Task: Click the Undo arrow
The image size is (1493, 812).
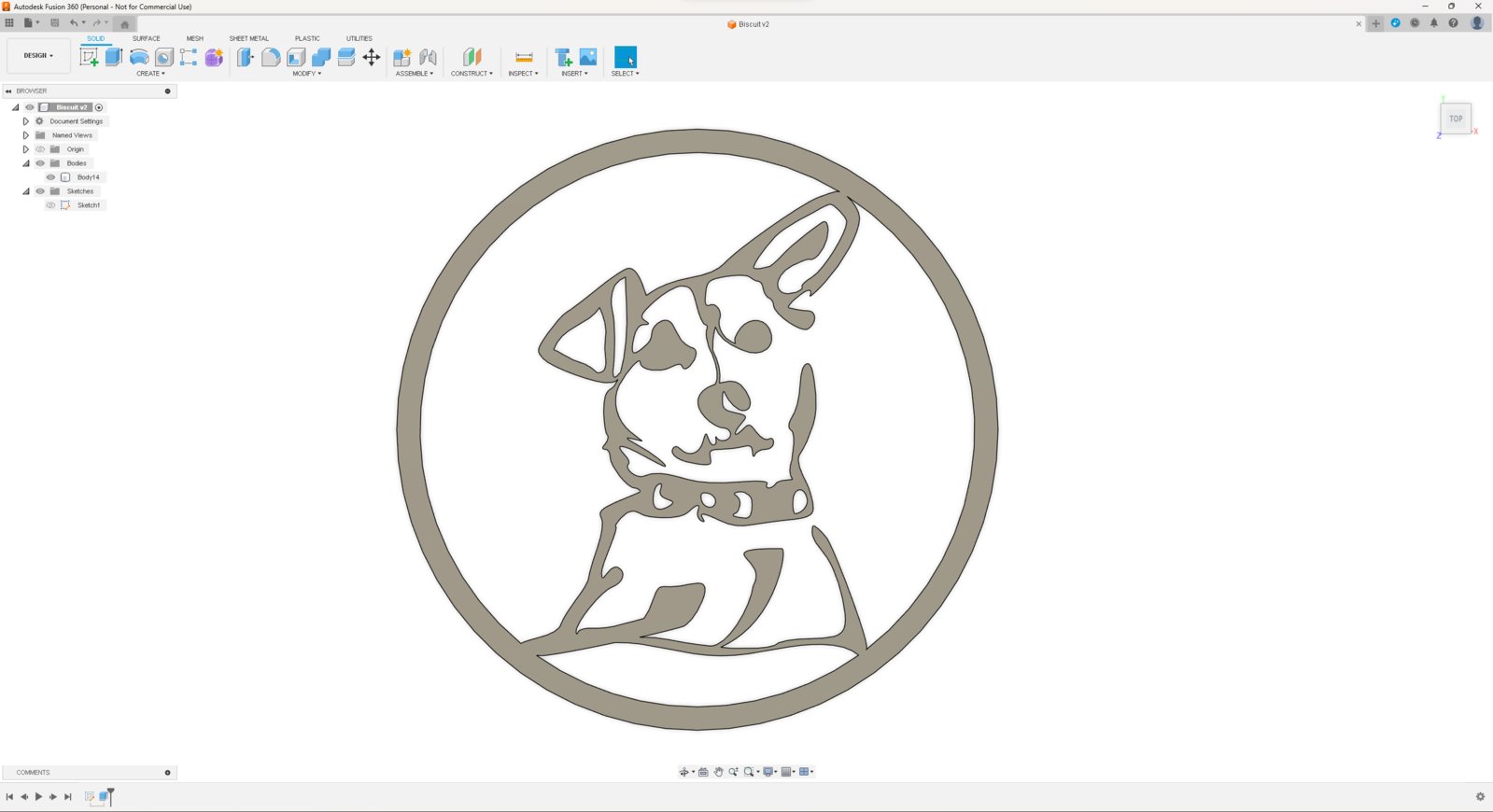Action: [x=74, y=23]
